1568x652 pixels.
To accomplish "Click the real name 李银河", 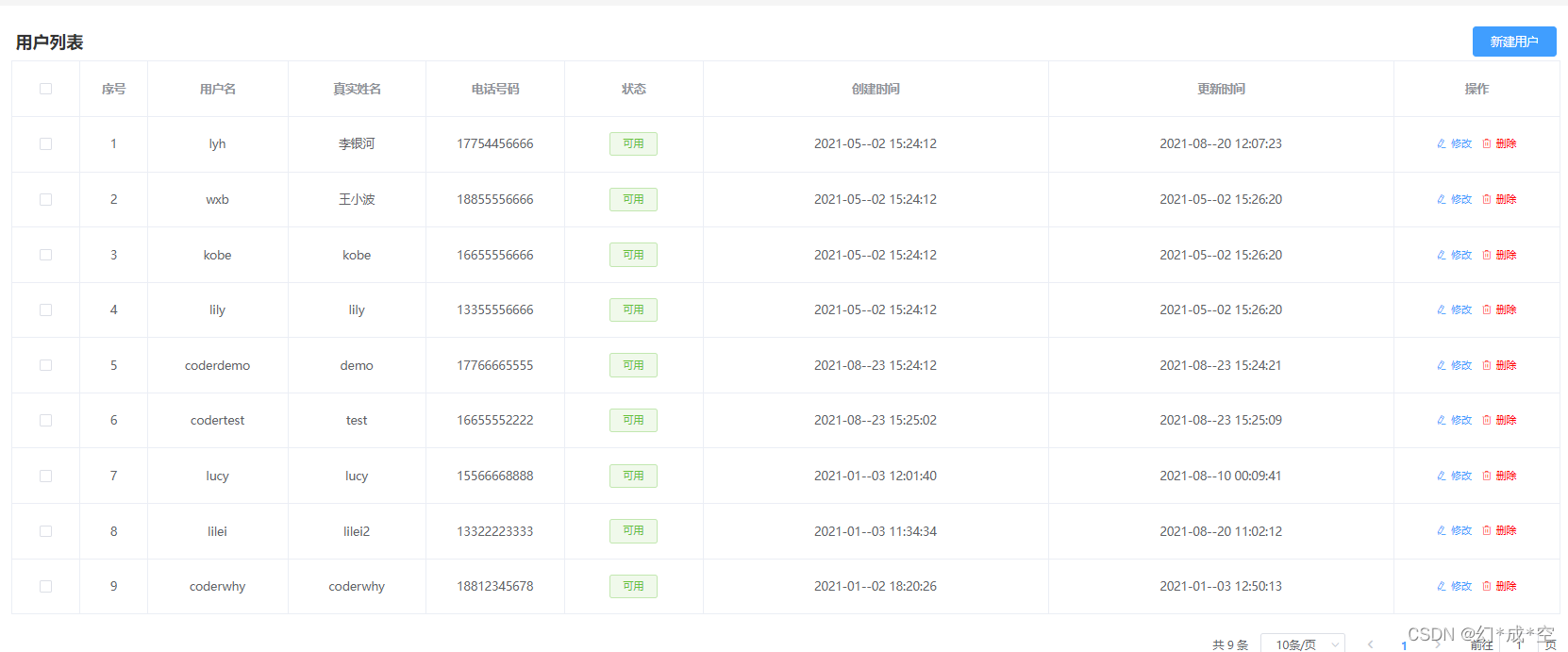I will 357,143.
